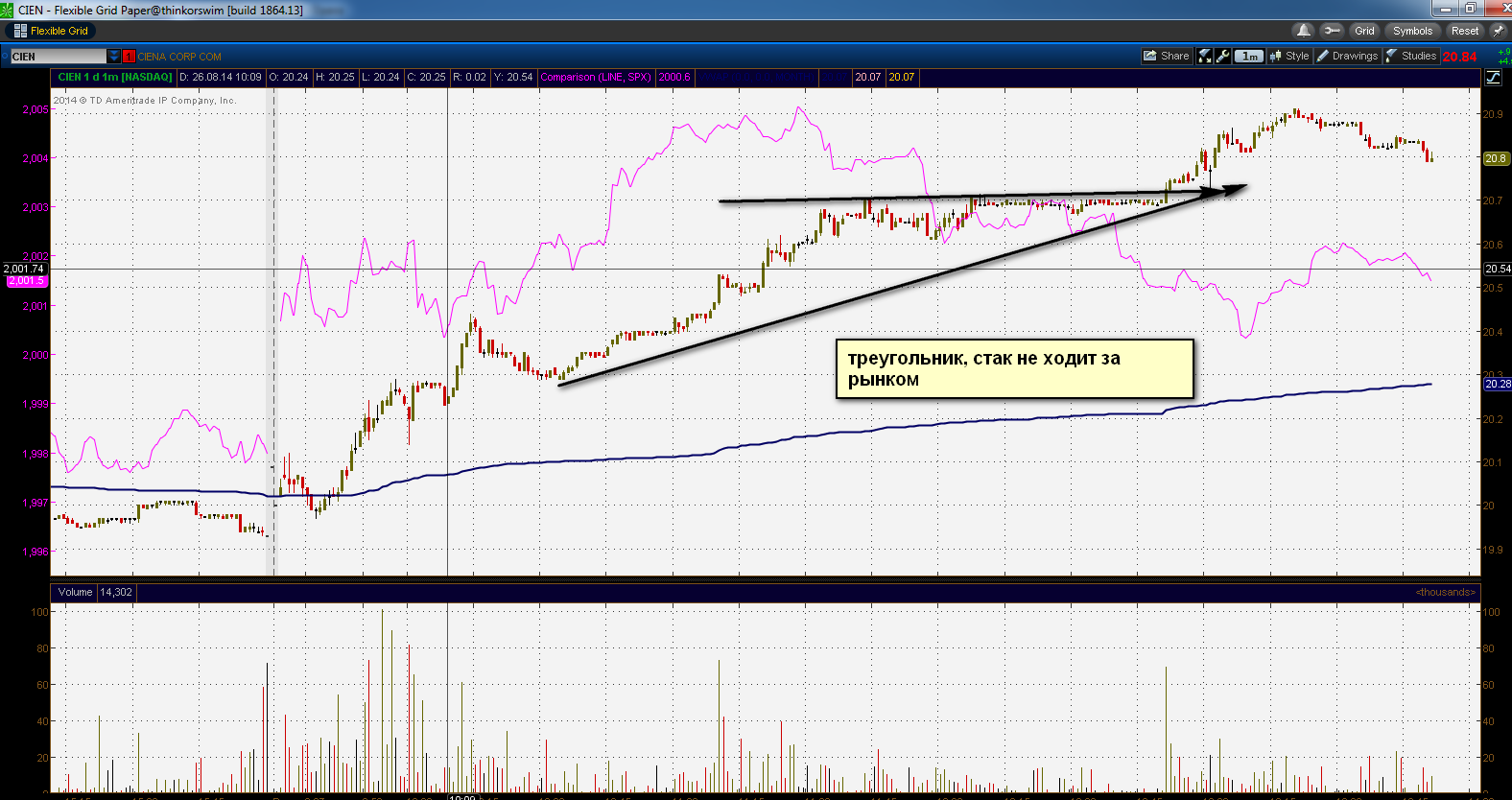Click the magenta 2,001.5 axis label
Viewport: 1512px width, 800px height.
pyautogui.click(x=26, y=281)
